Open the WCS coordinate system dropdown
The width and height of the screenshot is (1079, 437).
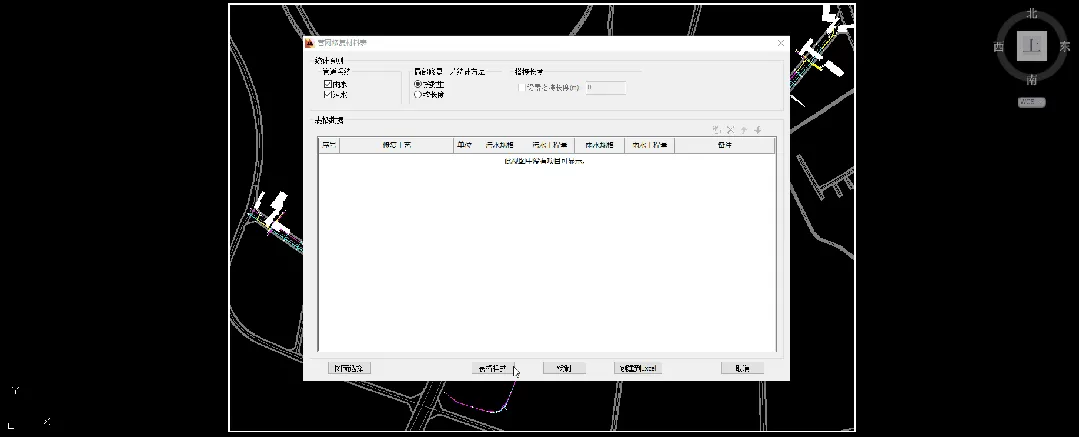coord(1032,102)
